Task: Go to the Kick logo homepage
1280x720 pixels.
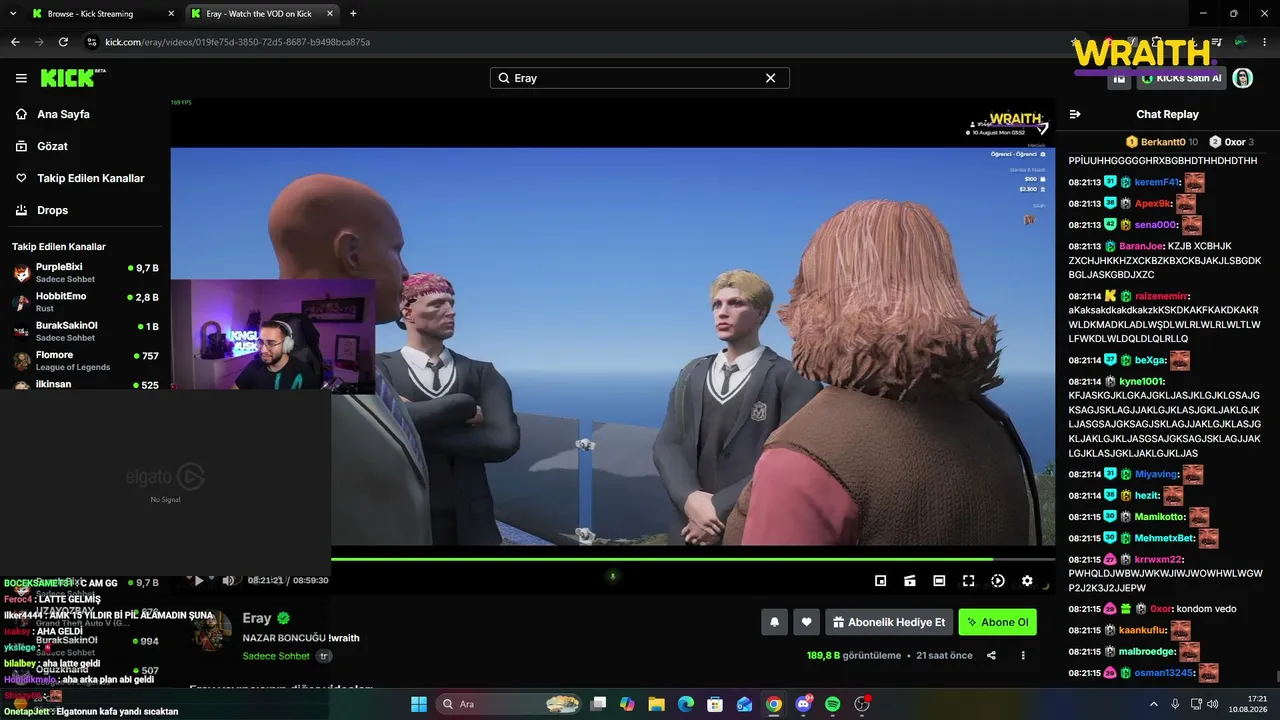Action: click(x=73, y=78)
